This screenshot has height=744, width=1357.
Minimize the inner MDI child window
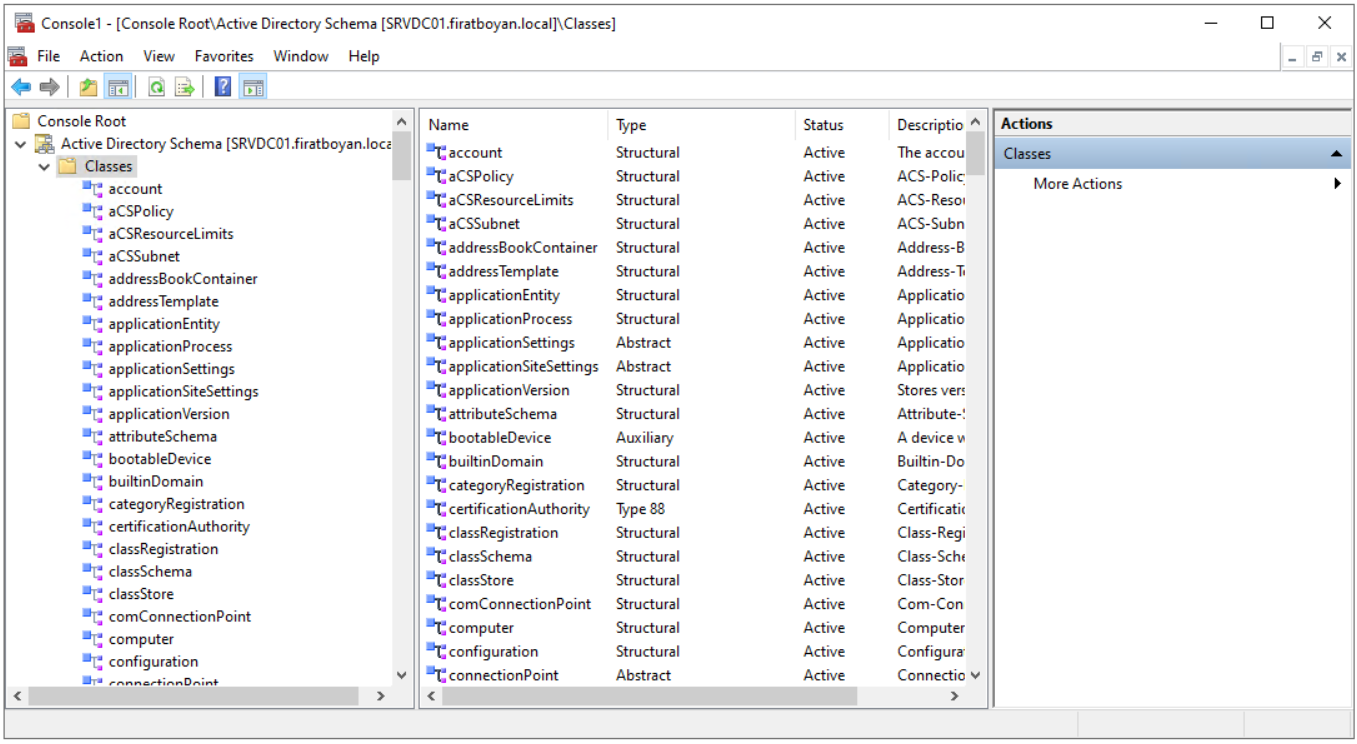click(x=1294, y=57)
